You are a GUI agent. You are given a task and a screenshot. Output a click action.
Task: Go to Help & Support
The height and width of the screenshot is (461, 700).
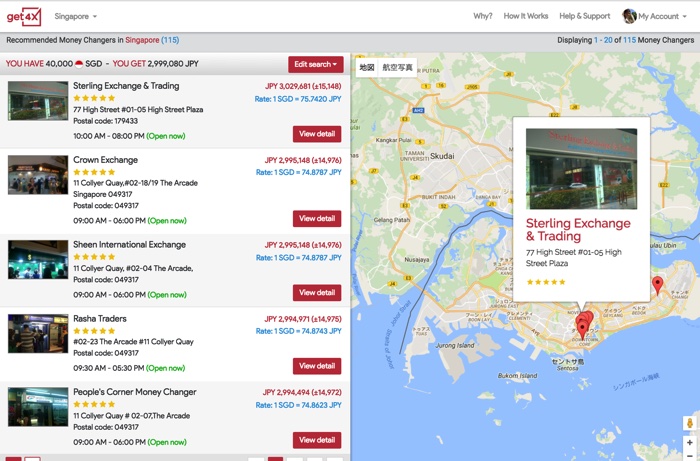click(x=584, y=16)
